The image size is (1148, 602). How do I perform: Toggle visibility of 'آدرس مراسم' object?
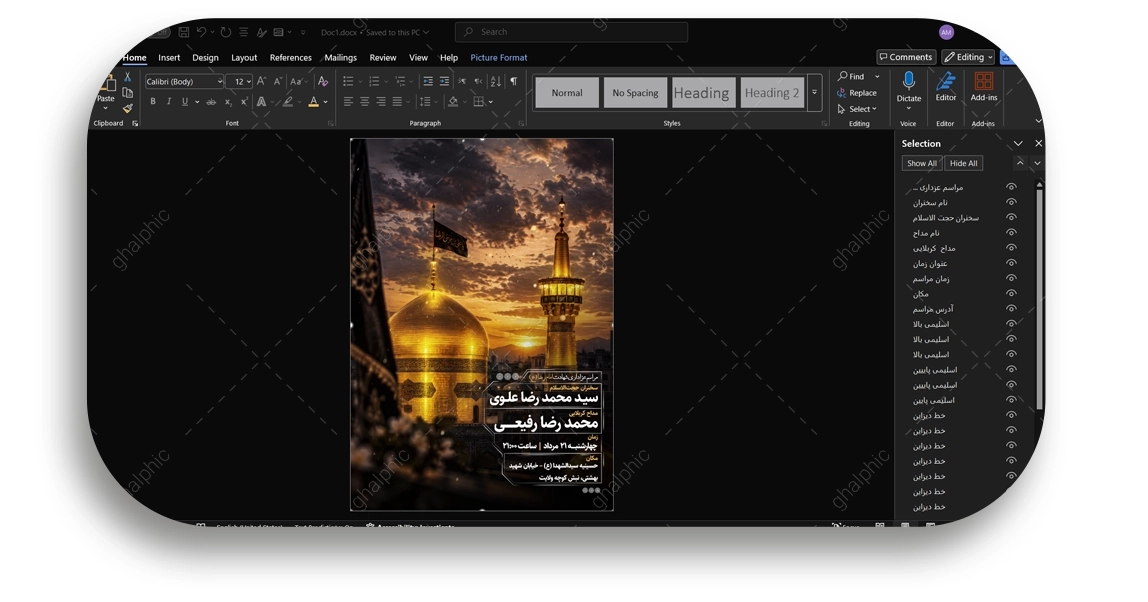click(x=1011, y=308)
